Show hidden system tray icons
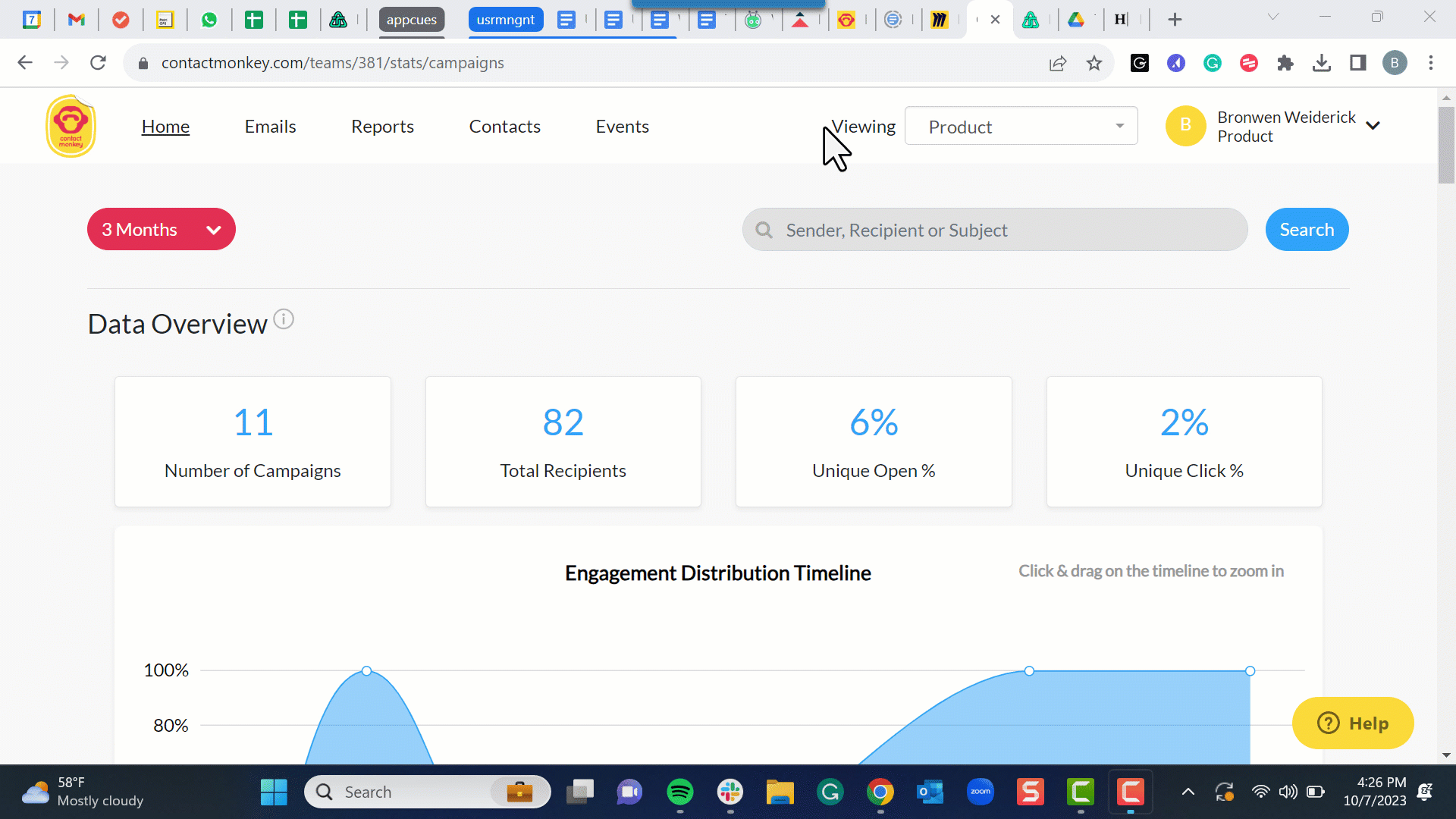The image size is (1456, 819). [1188, 792]
